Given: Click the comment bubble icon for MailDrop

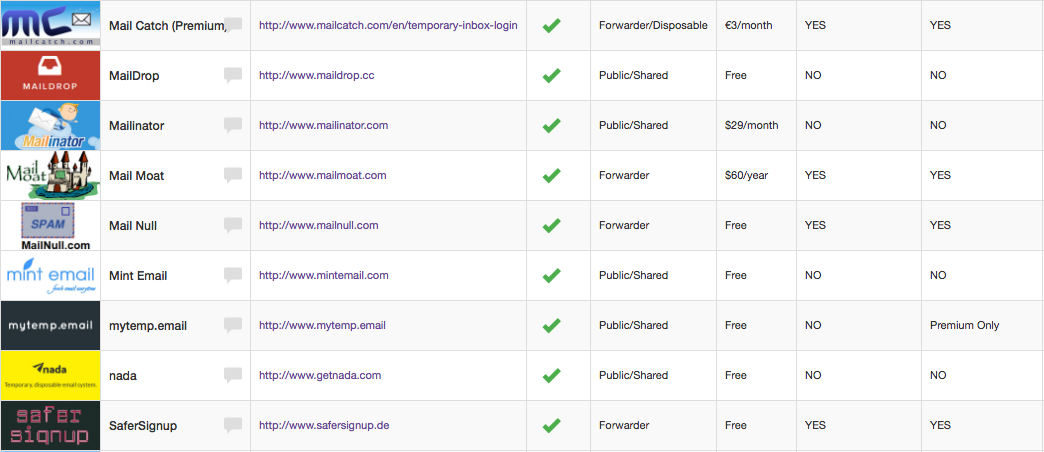Looking at the screenshot, I should (233, 75).
